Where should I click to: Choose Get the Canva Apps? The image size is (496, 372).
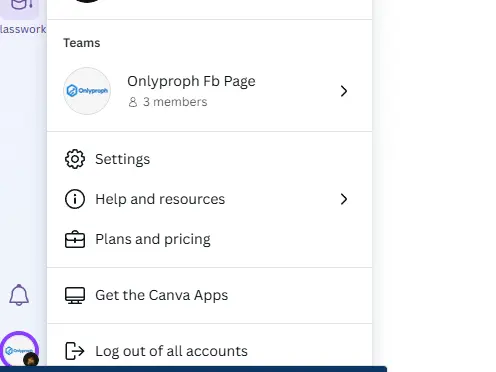[209, 295]
